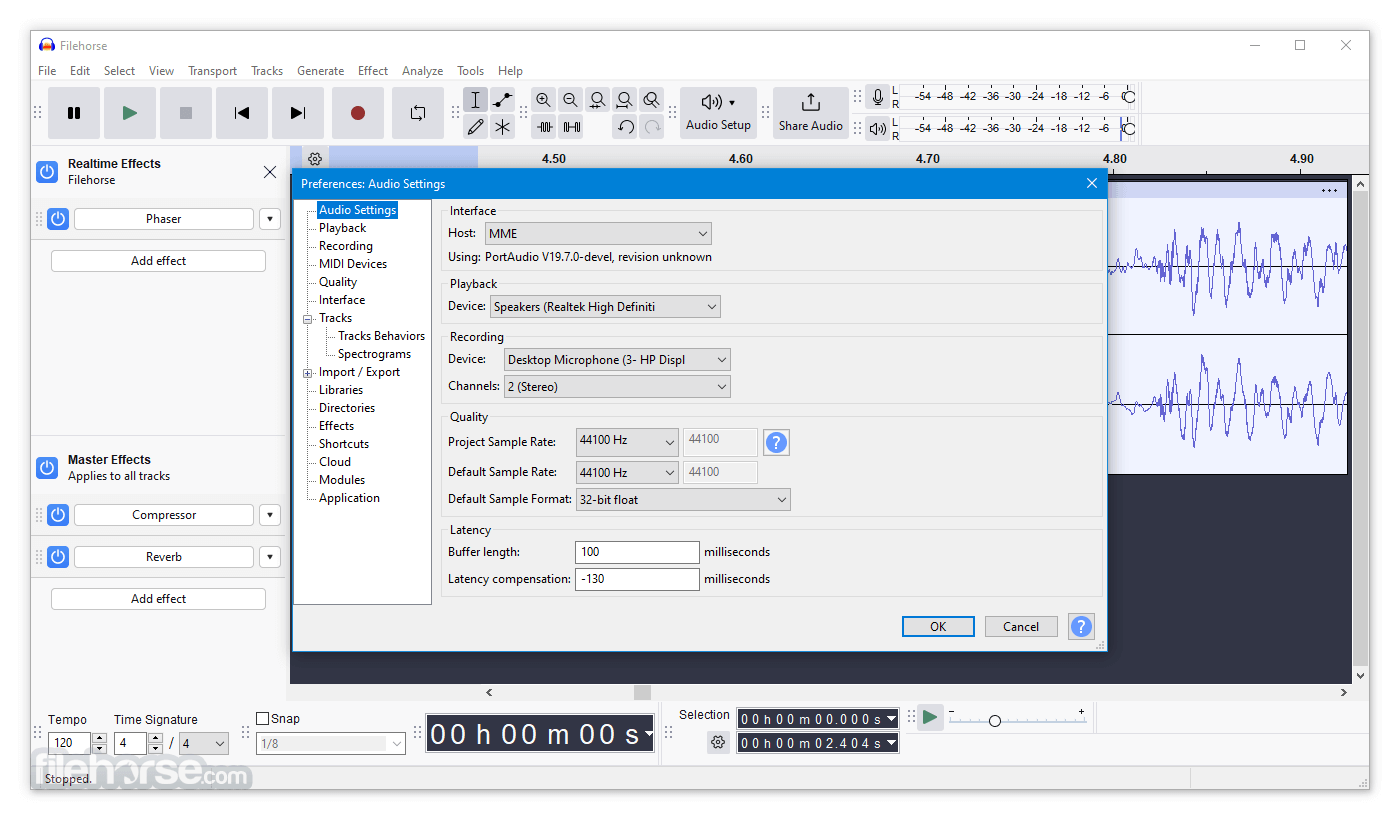1400x820 pixels.
Task: Start playback with the green Play button
Action: pos(130,113)
